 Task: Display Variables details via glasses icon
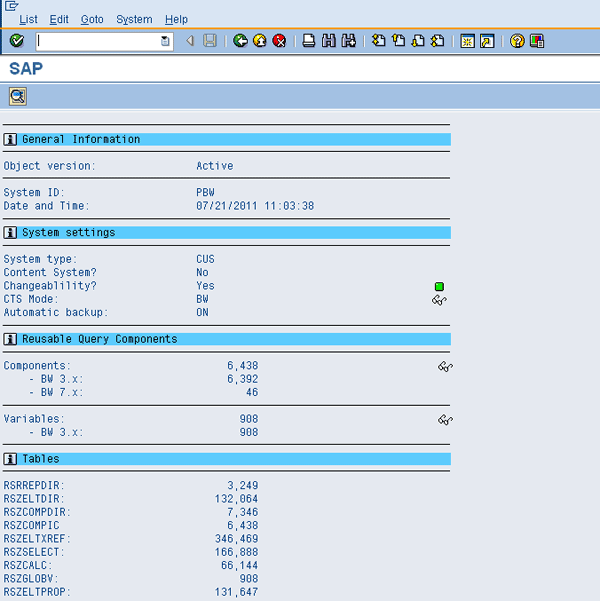[444, 420]
